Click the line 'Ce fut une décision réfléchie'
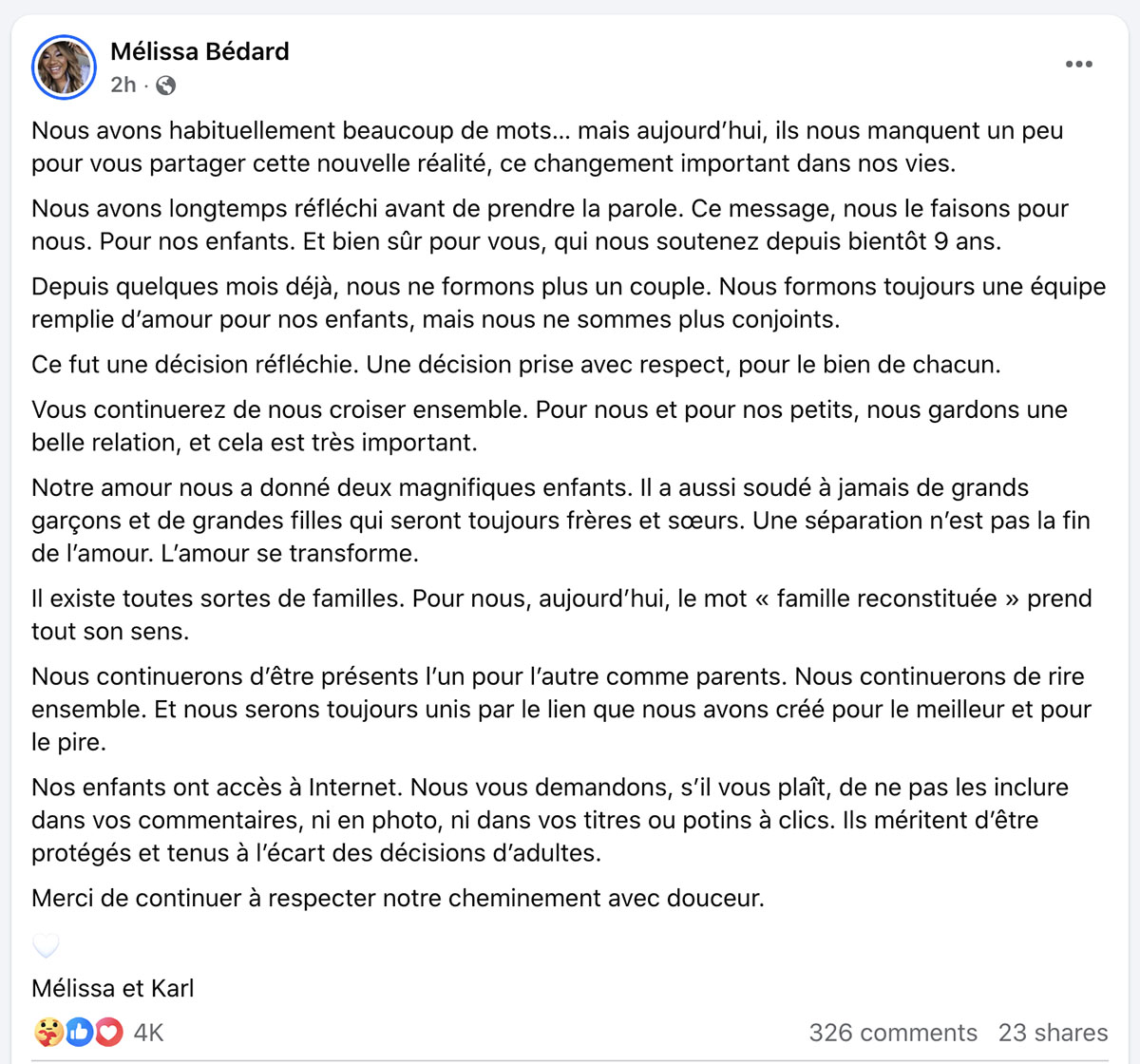Viewport: 1140px width, 1064px height. (x=516, y=365)
